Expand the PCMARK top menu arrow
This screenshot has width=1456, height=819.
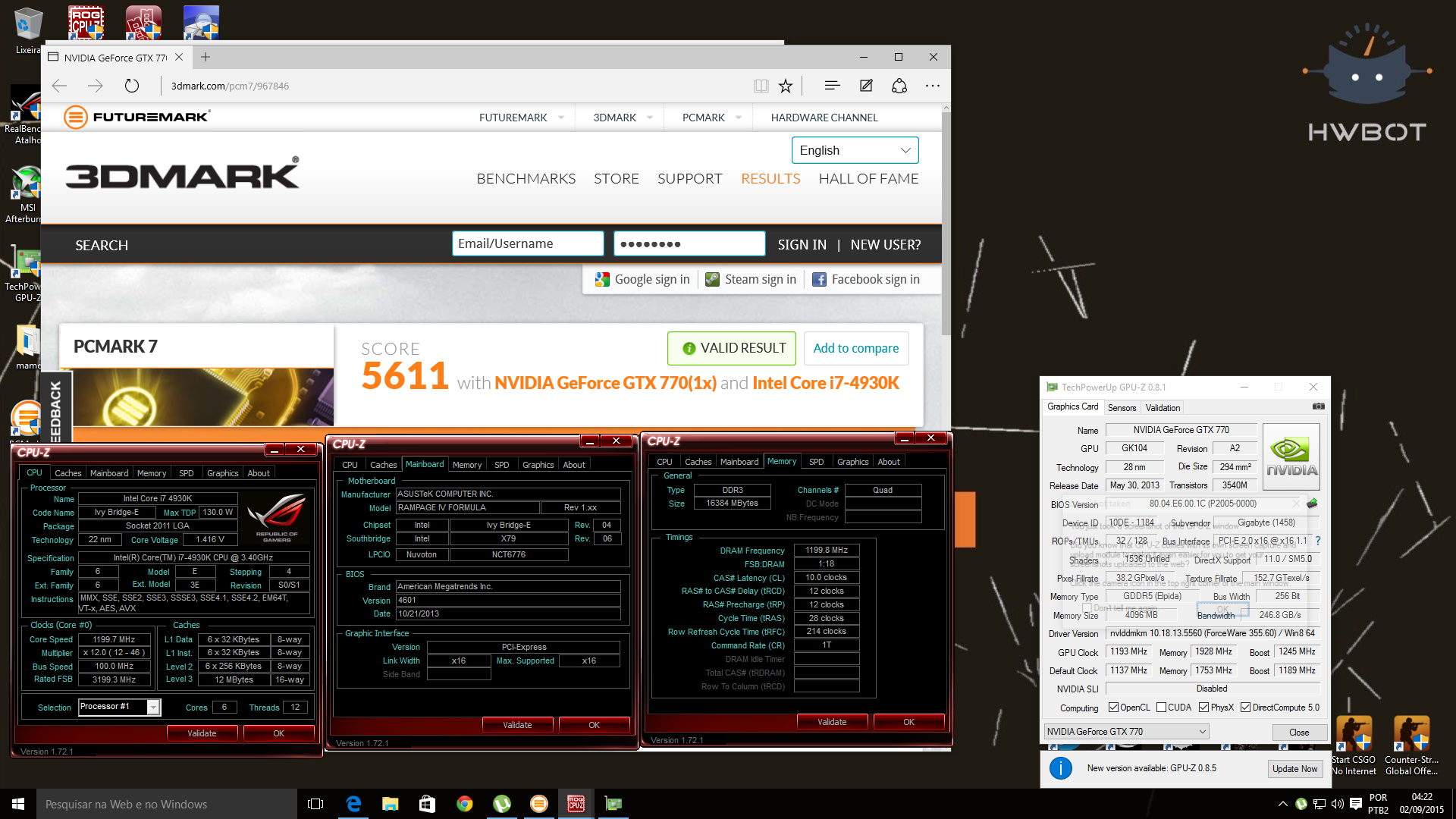click(x=739, y=118)
